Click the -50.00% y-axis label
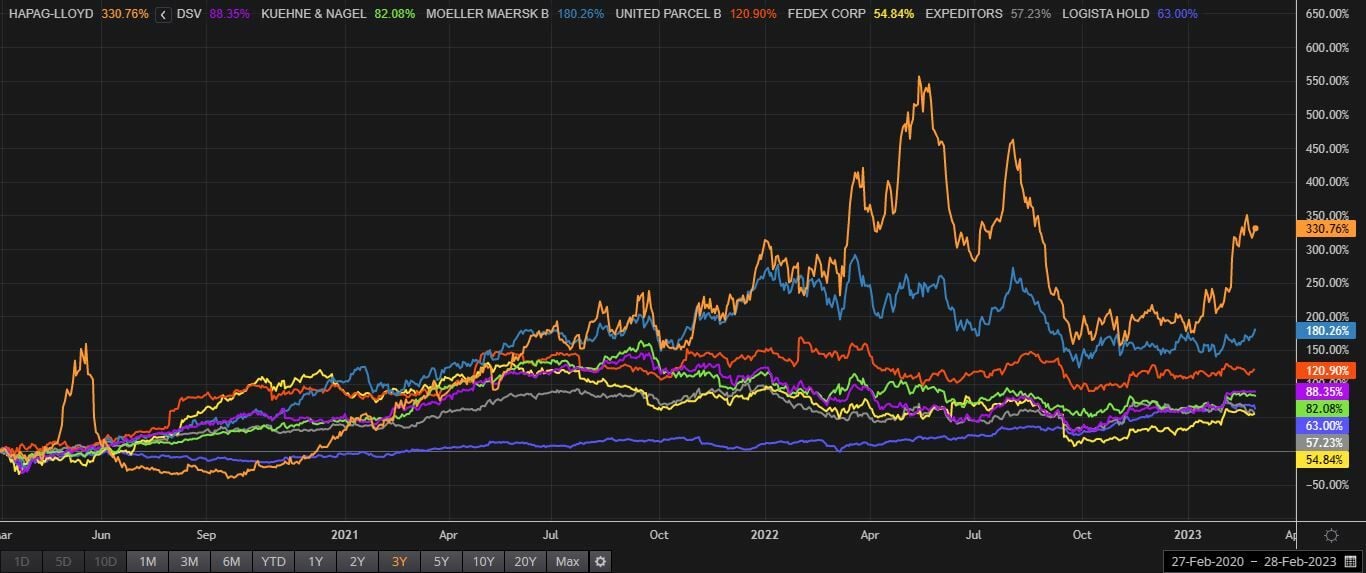The width and height of the screenshot is (1366, 573). pyautogui.click(x=1328, y=485)
